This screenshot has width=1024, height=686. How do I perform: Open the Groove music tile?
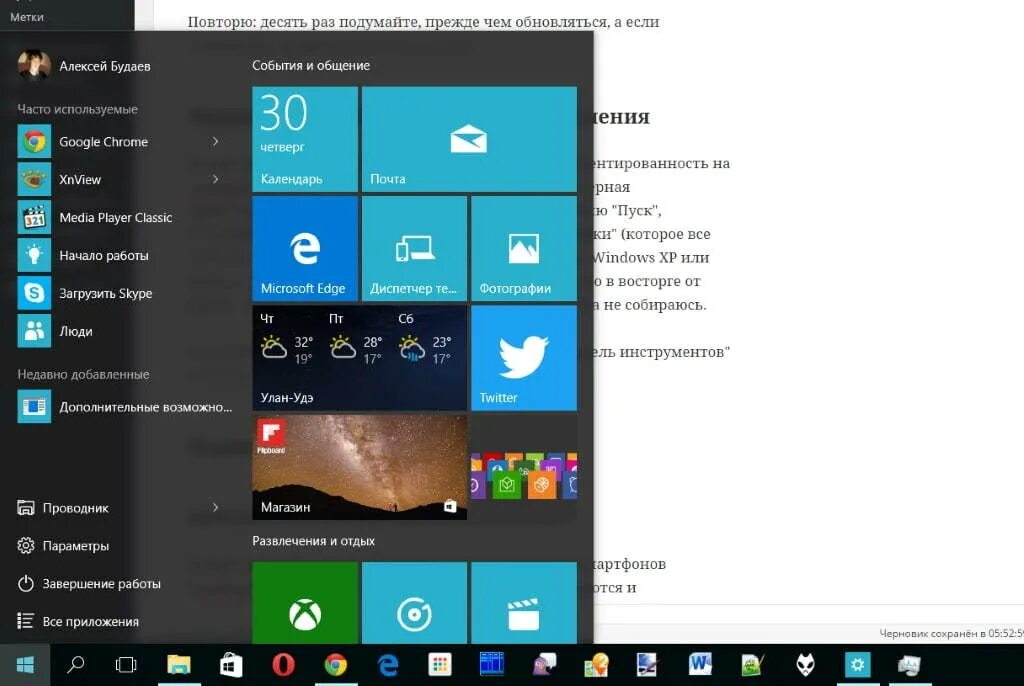[x=414, y=603]
